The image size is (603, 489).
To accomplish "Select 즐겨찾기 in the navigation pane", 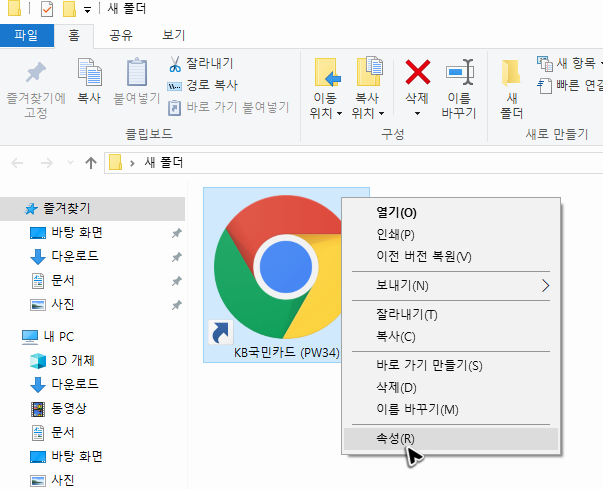I will click(x=92, y=209).
